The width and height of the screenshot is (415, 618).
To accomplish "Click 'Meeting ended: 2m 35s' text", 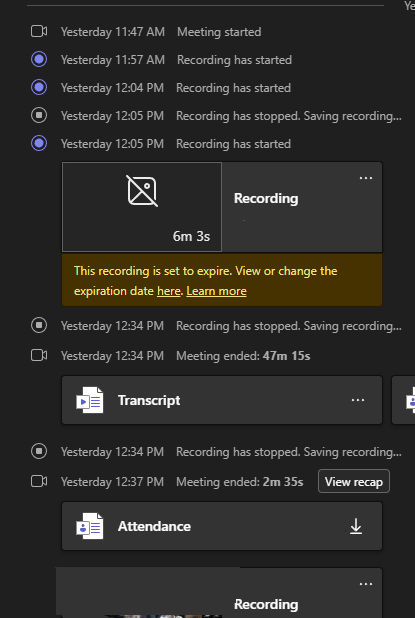I will click(240, 482).
